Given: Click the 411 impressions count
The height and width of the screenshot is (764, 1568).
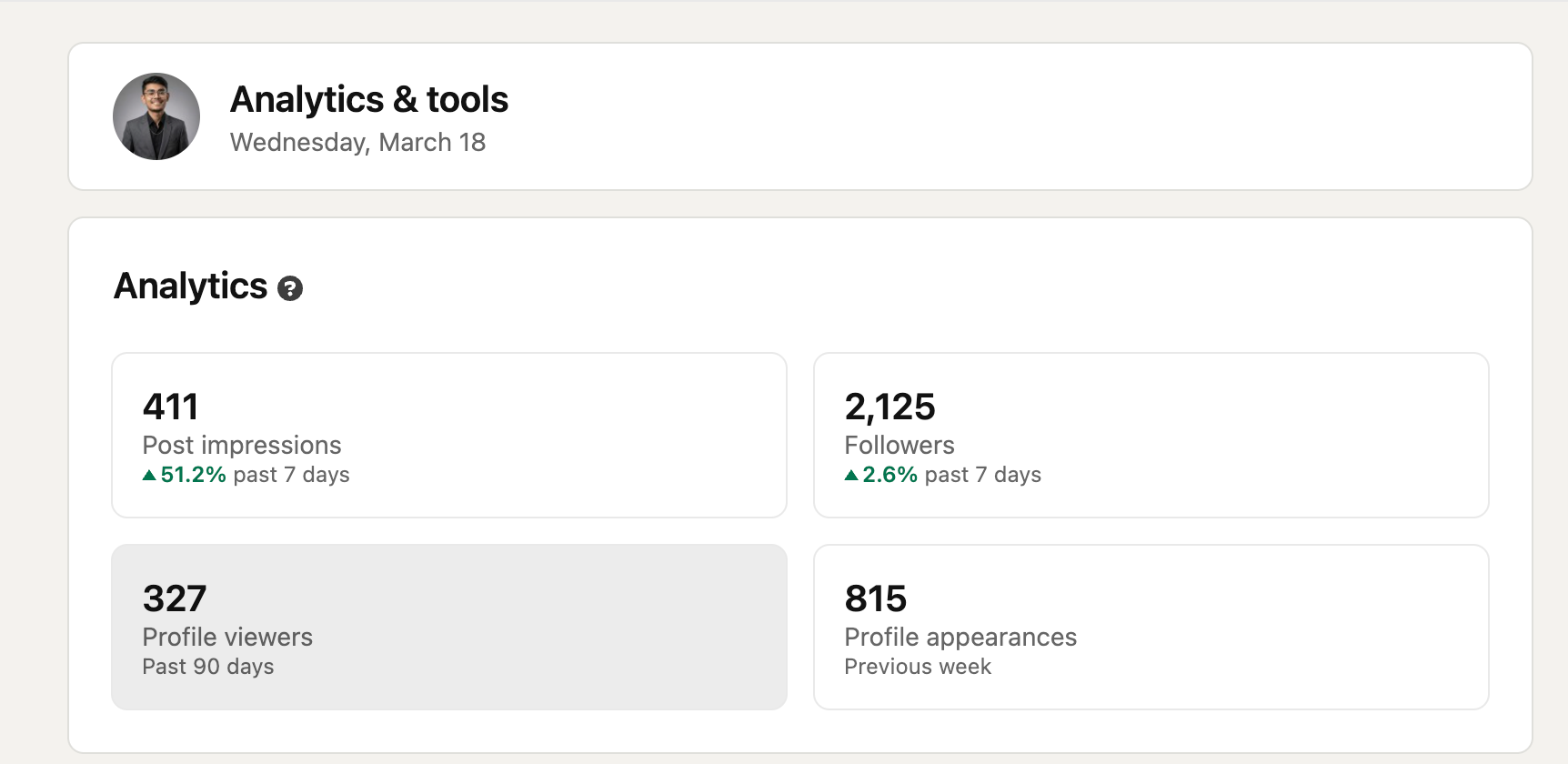Looking at the screenshot, I should click(170, 407).
